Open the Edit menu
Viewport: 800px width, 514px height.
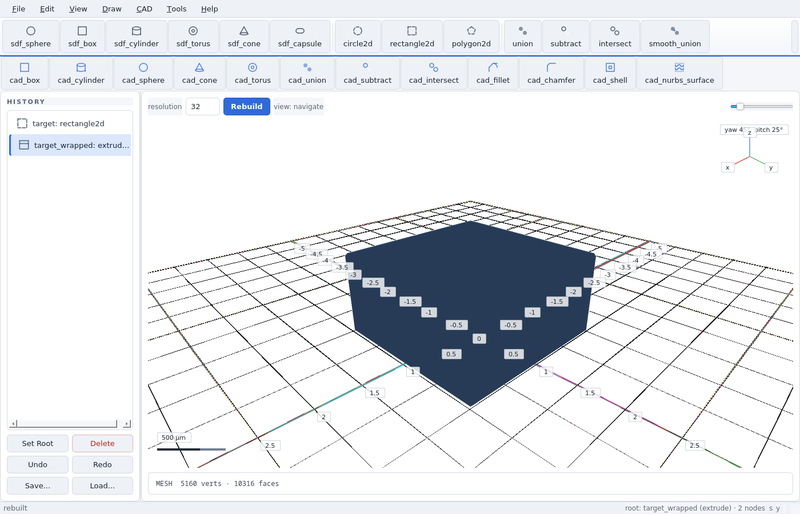(47, 9)
